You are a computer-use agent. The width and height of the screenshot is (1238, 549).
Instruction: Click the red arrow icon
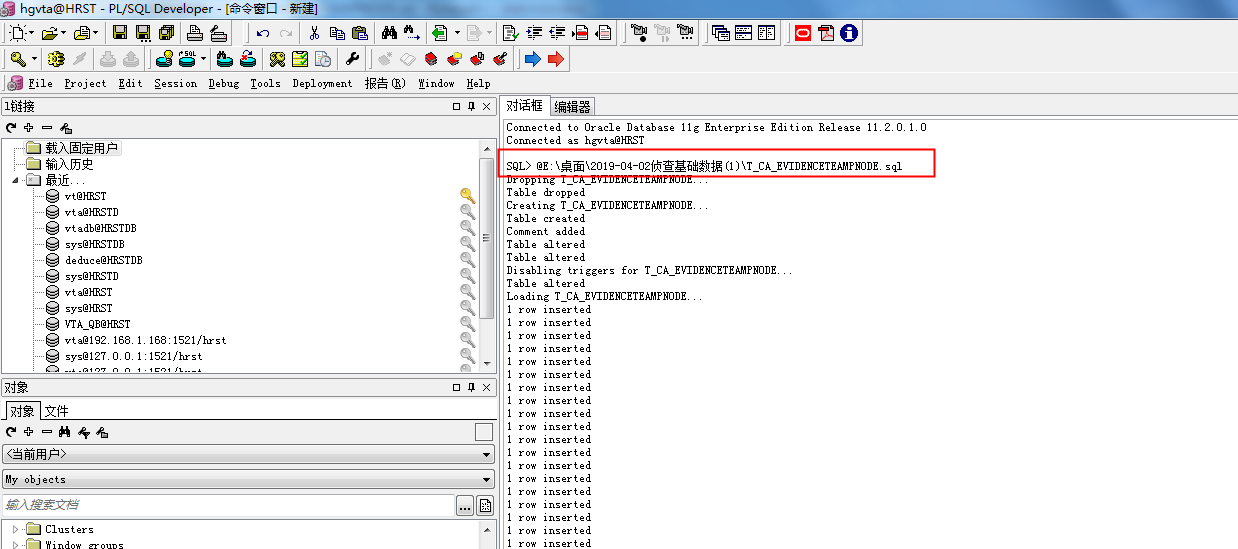[556, 59]
